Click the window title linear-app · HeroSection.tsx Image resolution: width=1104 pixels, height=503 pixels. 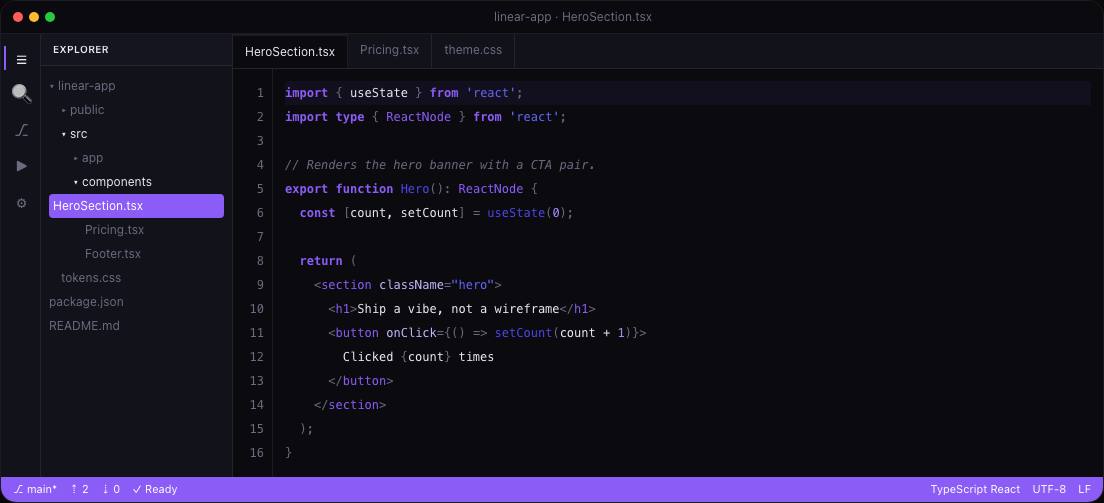[572, 17]
